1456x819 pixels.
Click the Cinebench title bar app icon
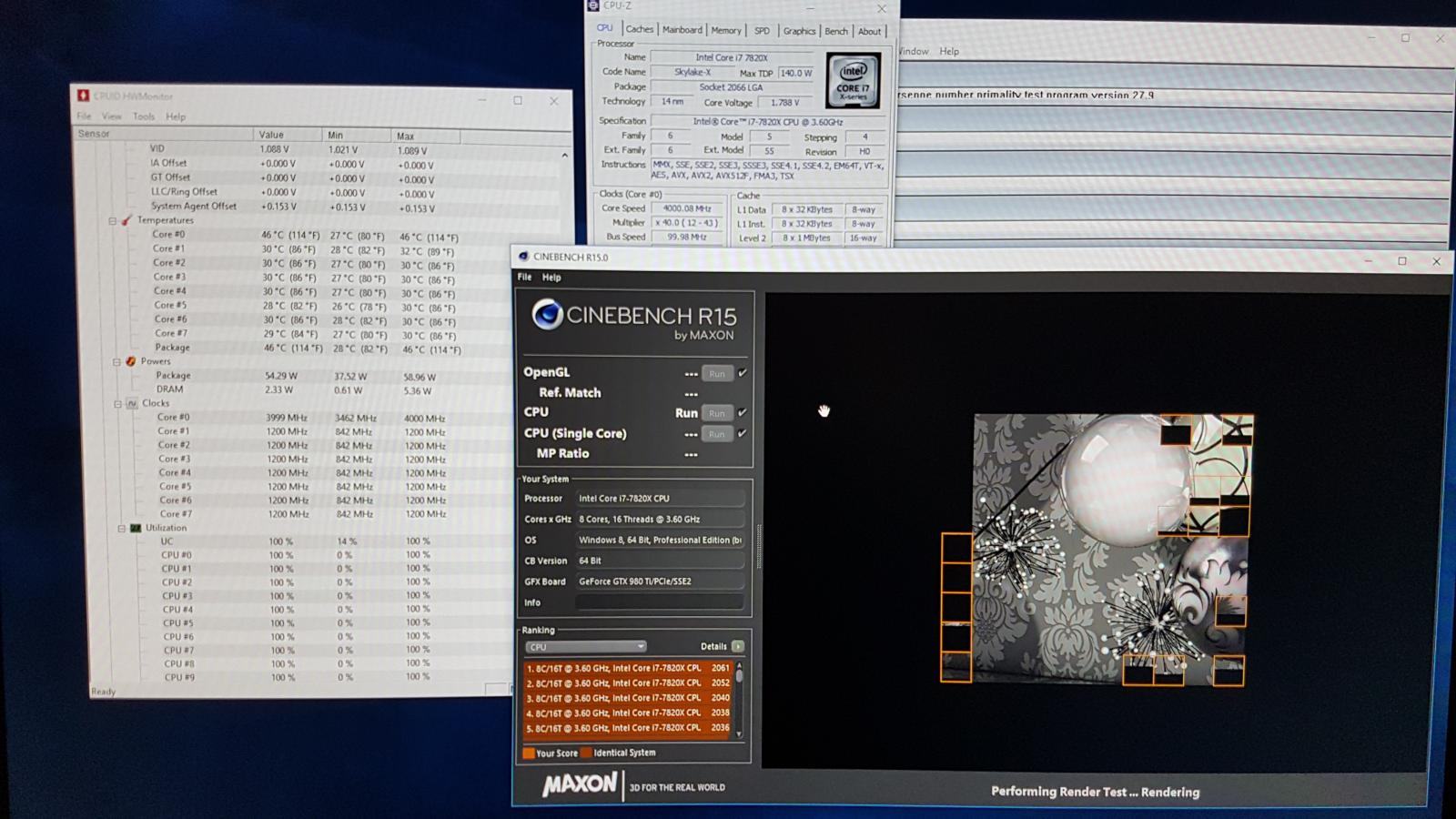point(523,257)
